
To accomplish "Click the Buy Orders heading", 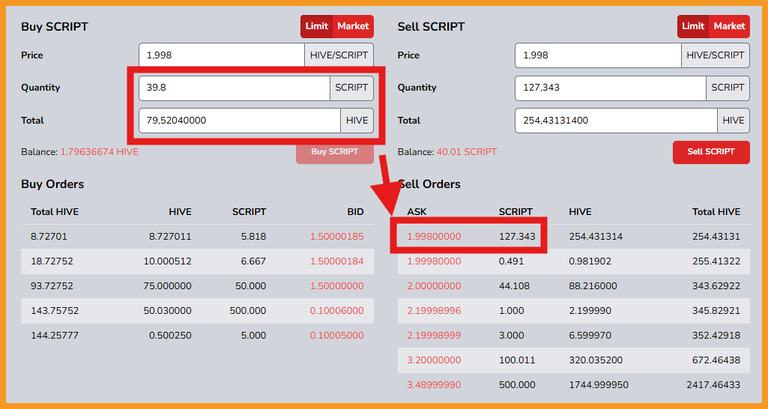I will [x=52, y=184].
